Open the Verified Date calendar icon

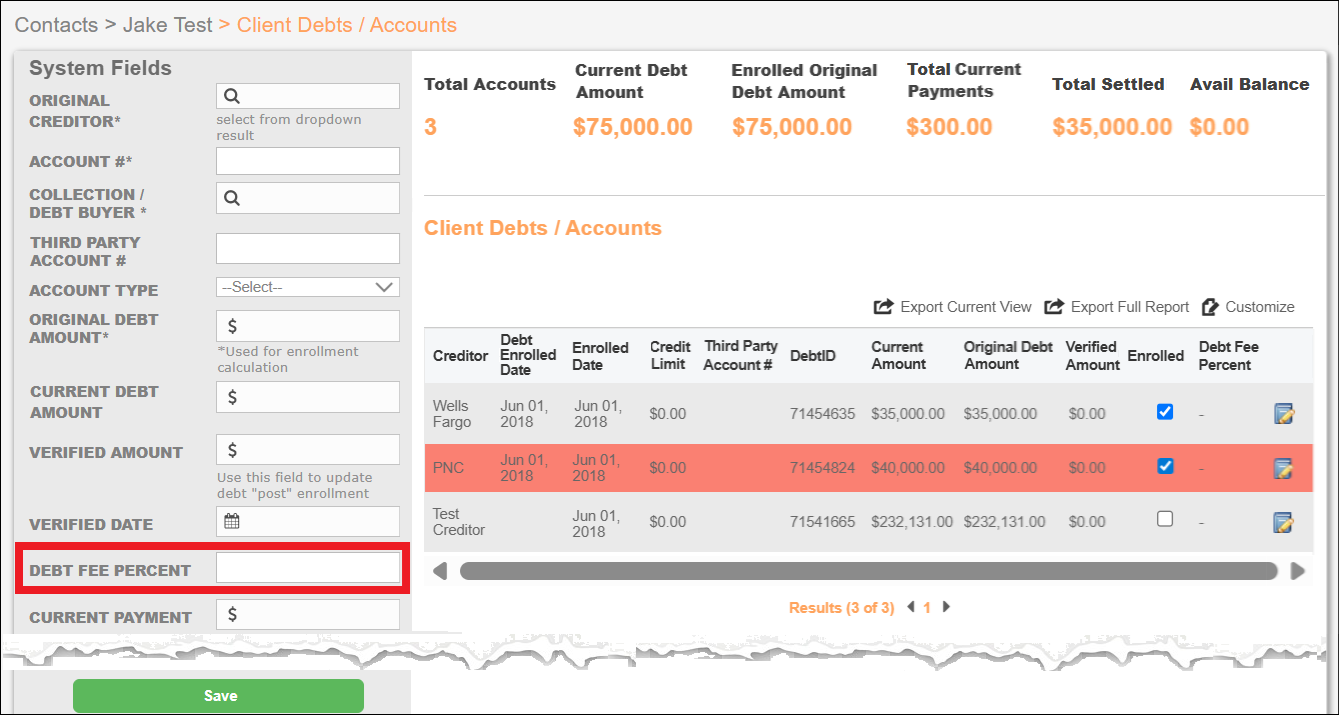tap(232, 521)
